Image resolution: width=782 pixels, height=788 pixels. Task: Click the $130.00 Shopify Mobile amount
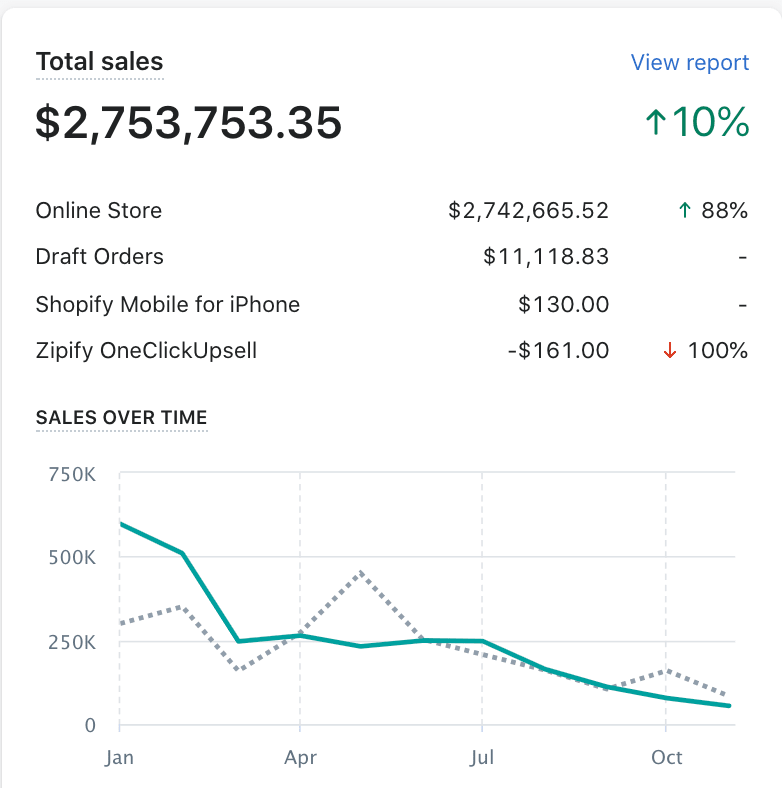[564, 304]
